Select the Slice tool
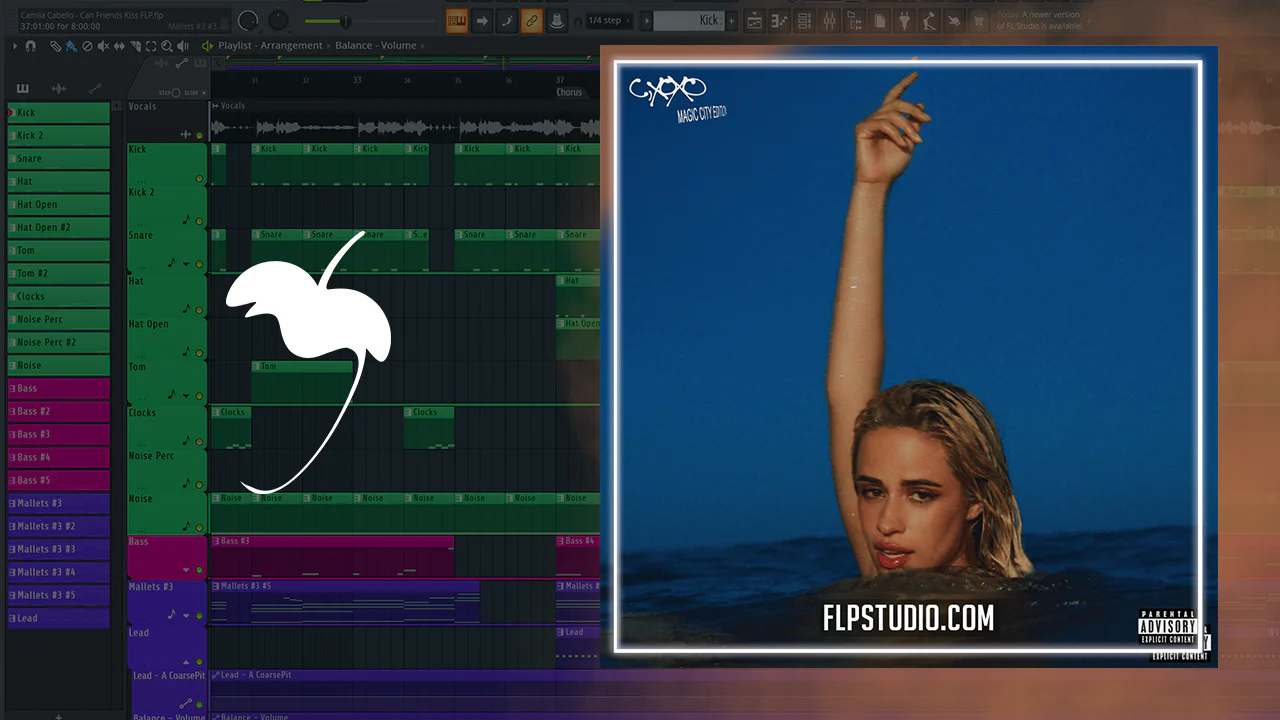 (135, 46)
